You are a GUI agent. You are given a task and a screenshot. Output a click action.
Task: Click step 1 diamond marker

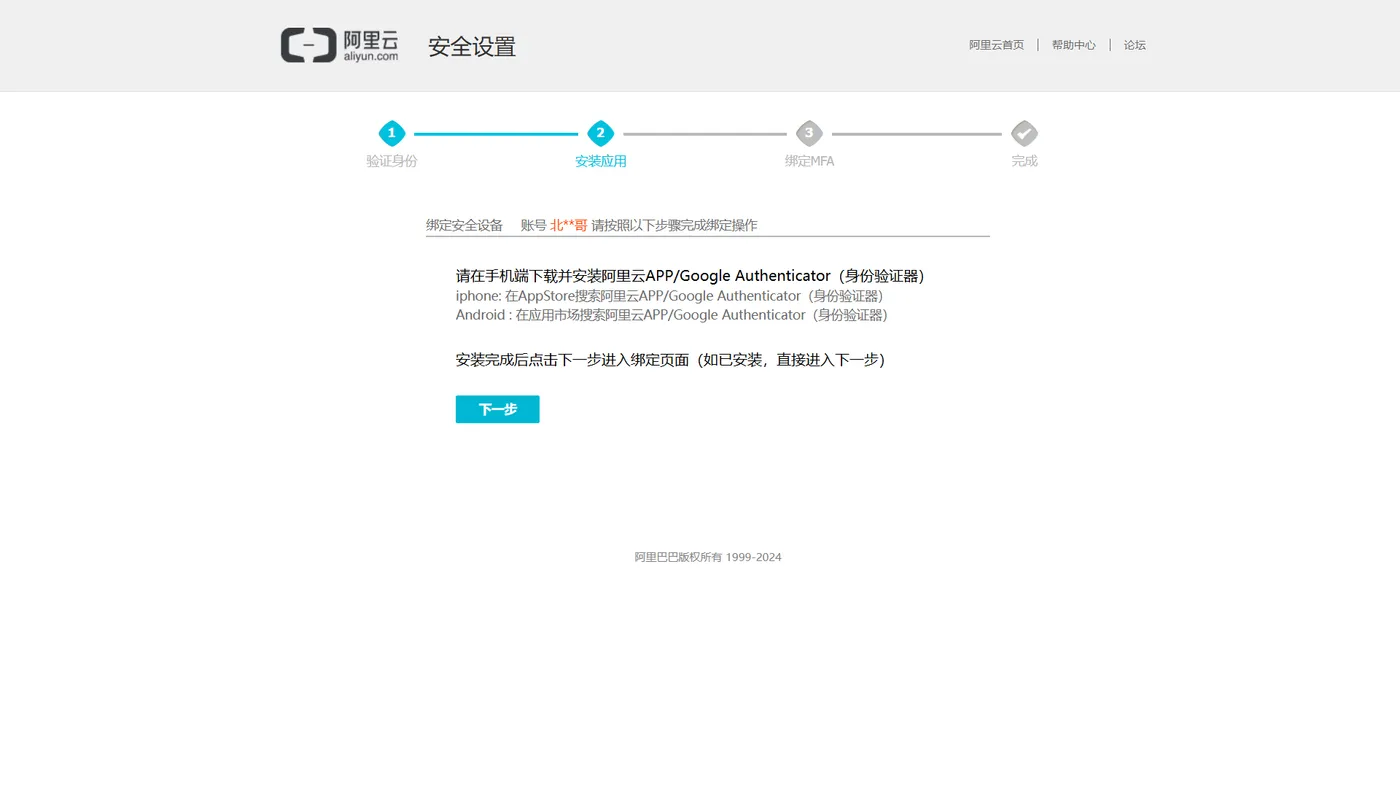[x=392, y=133]
